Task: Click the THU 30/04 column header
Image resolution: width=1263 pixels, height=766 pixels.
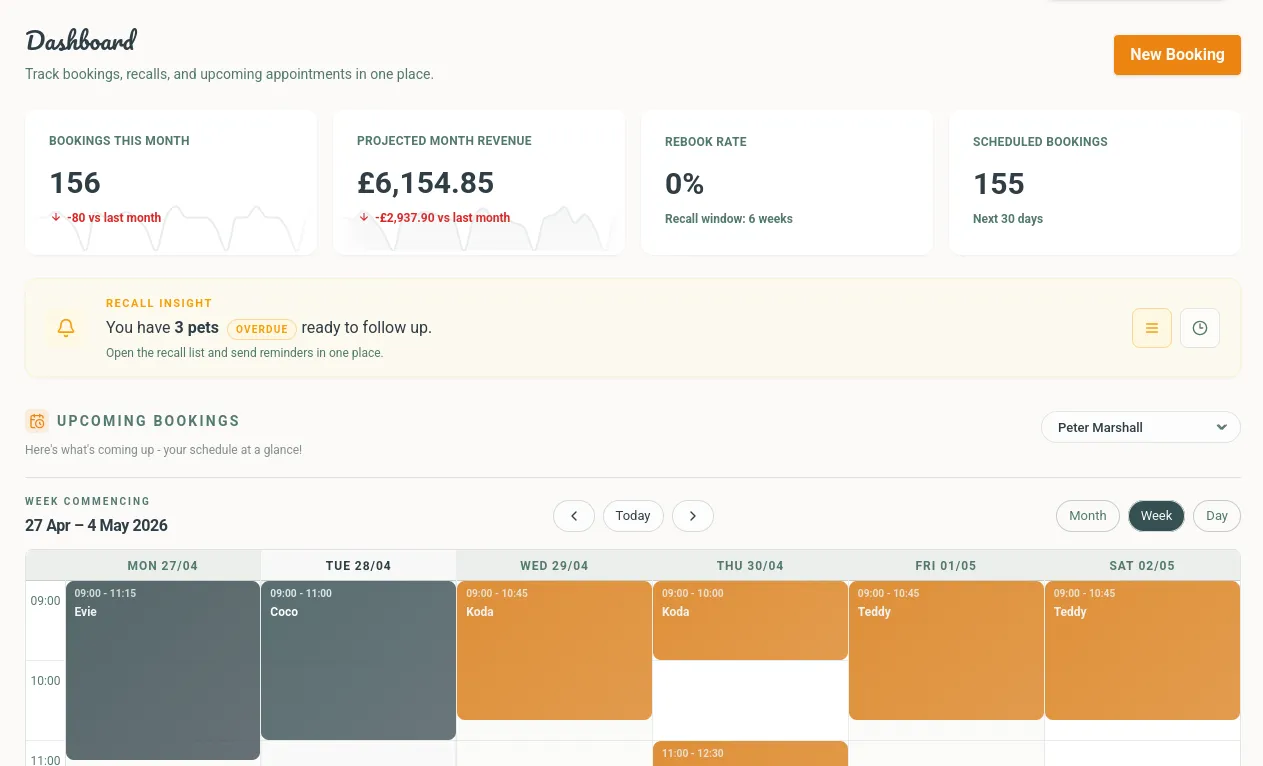Action: click(750, 566)
